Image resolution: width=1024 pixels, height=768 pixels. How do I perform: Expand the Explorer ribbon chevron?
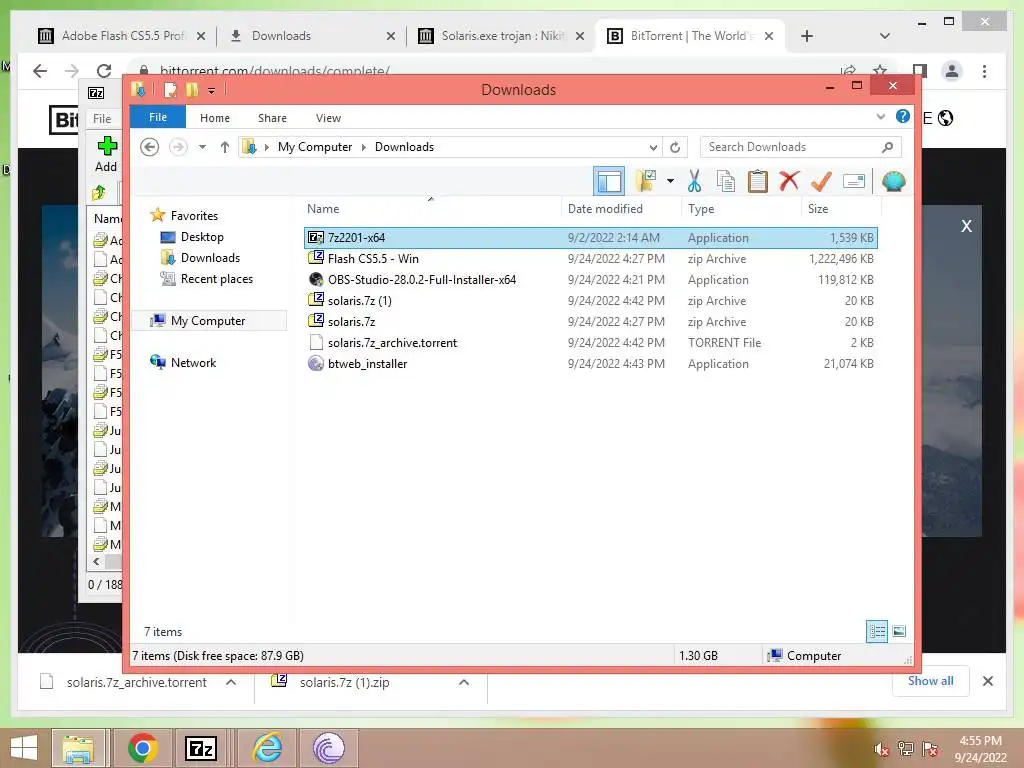tap(880, 117)
